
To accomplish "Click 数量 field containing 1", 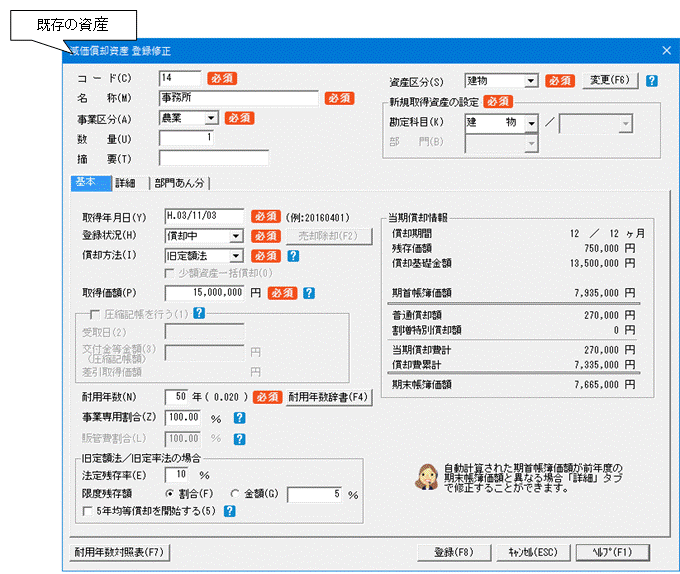I will [186, 138].
